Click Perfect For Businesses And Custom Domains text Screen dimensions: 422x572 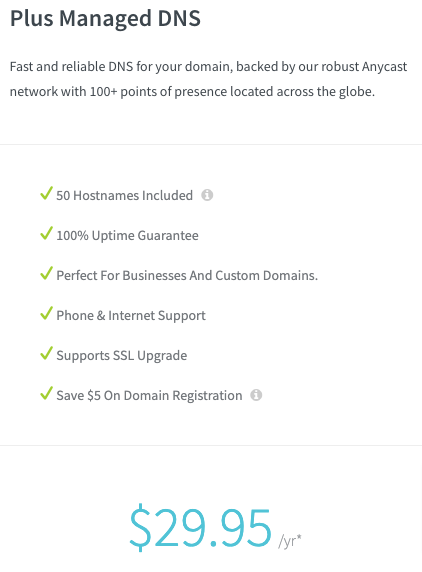187,275
